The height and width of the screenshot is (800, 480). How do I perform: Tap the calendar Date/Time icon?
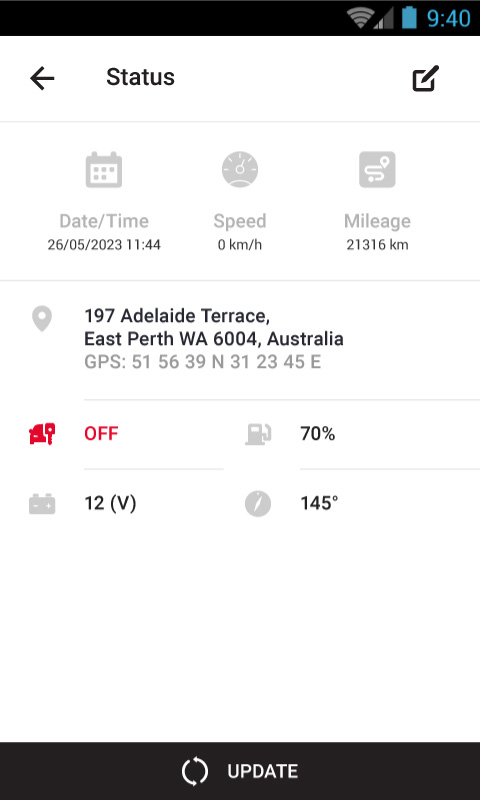(104, 169)
